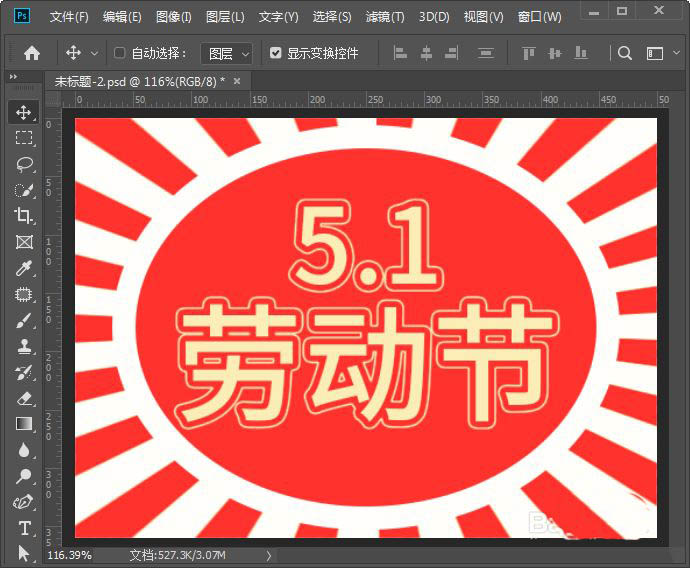Click the 5.1 text on canvas
Viewport: 690px width, 568px height.
366,245
